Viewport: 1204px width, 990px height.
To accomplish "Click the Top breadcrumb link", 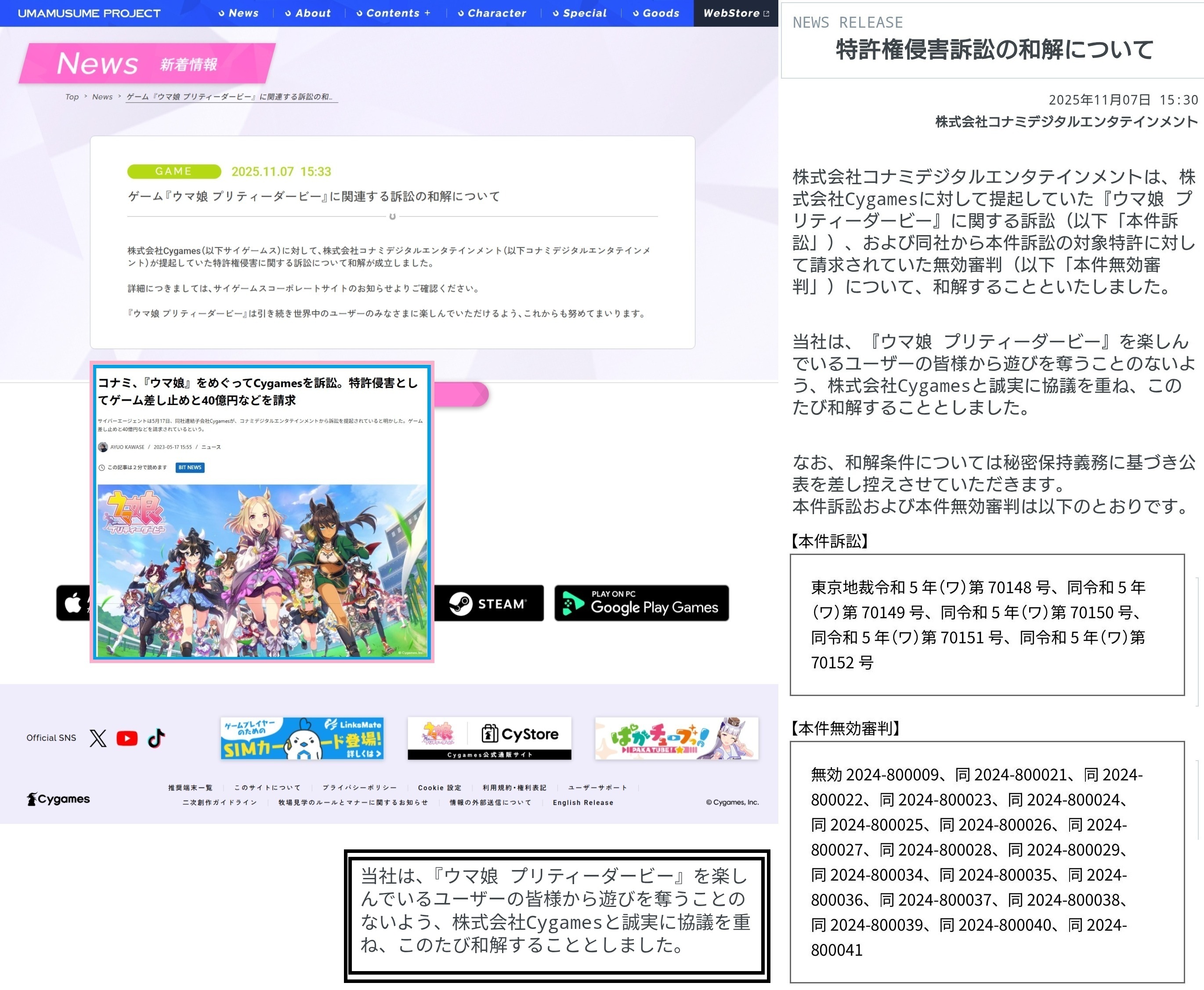I will (x=72, y=97).
